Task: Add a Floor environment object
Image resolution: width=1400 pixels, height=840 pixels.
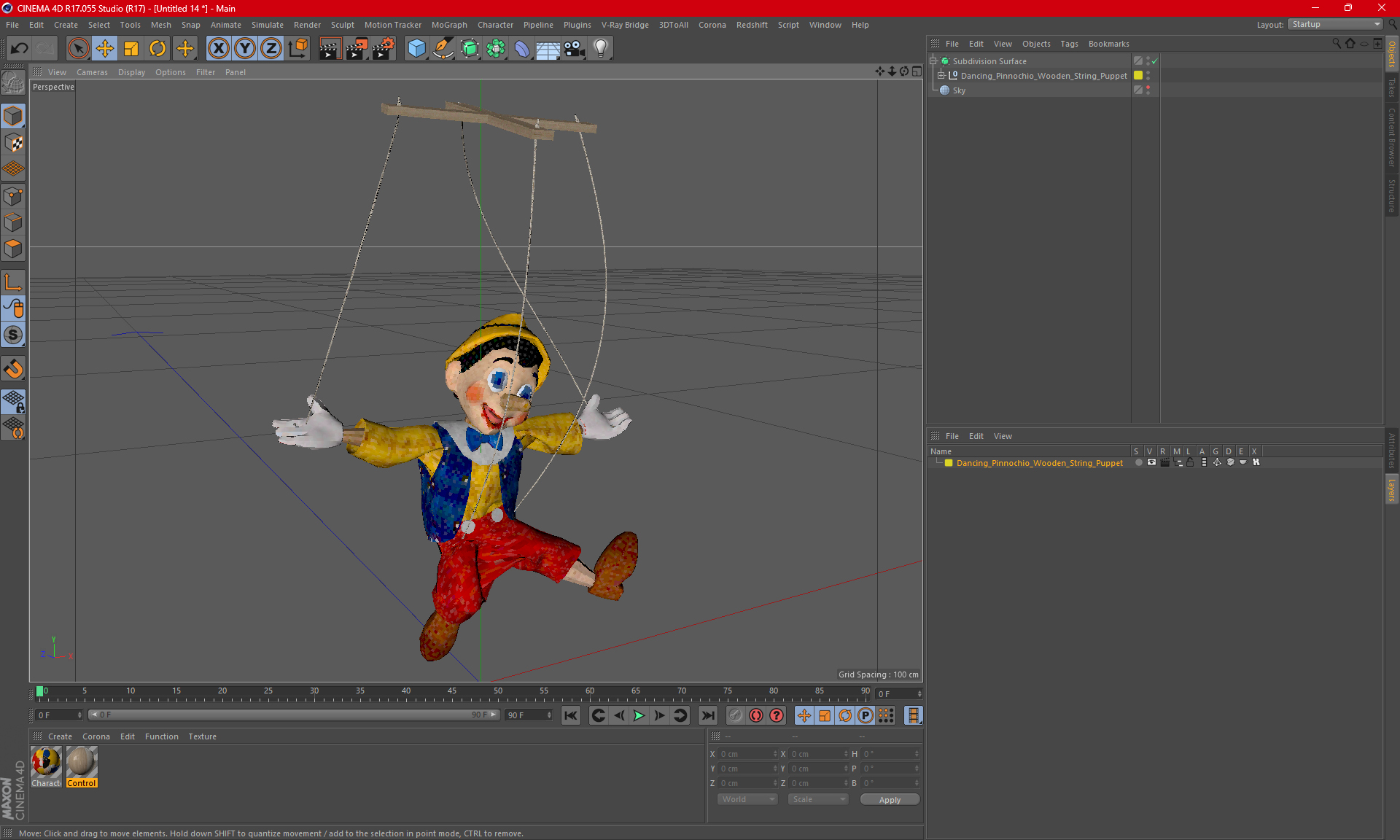Action: [x=548, y=49]
